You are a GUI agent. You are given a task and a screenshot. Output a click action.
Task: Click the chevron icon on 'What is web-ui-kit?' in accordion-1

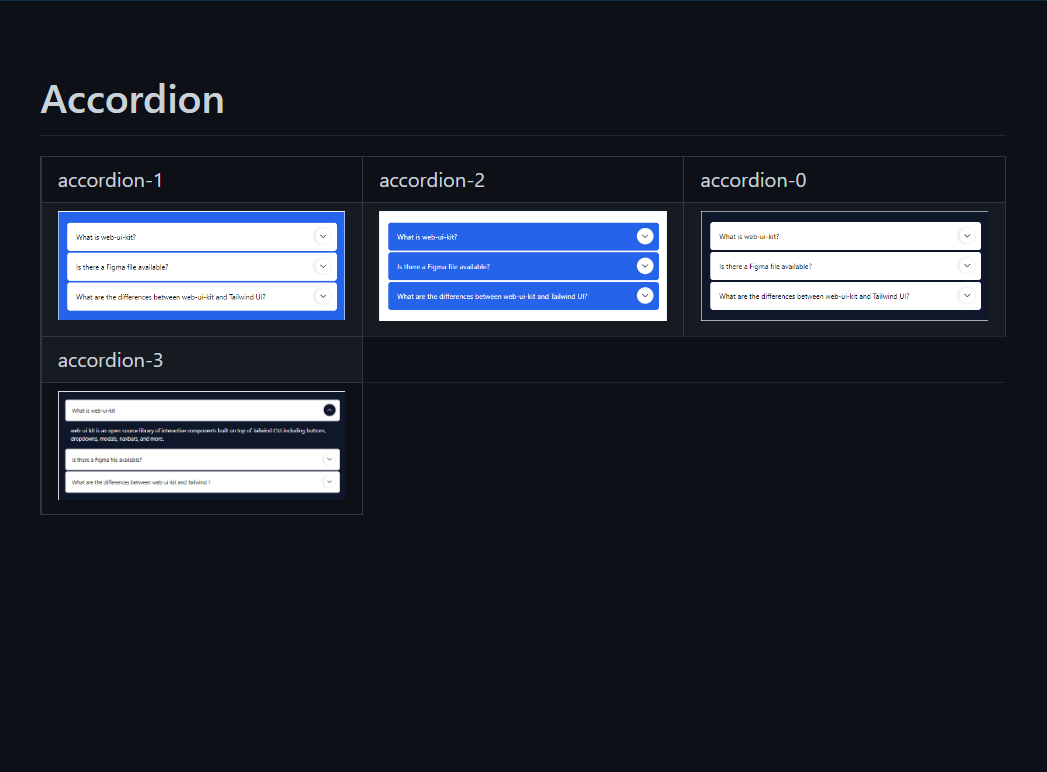[x=323, y=236]
